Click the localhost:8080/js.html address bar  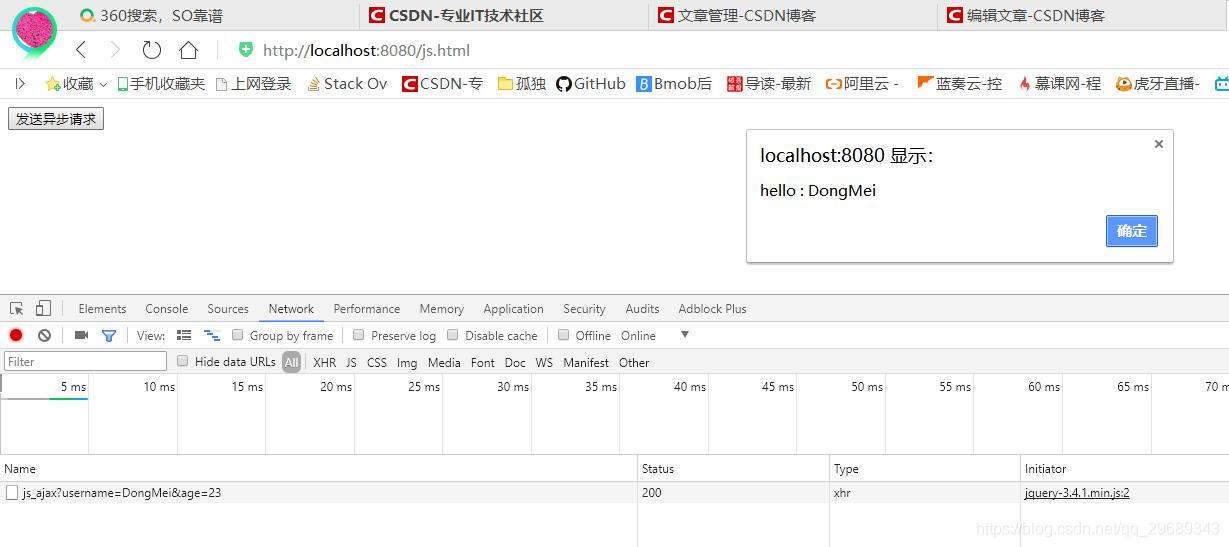click(x=366, y=50)
